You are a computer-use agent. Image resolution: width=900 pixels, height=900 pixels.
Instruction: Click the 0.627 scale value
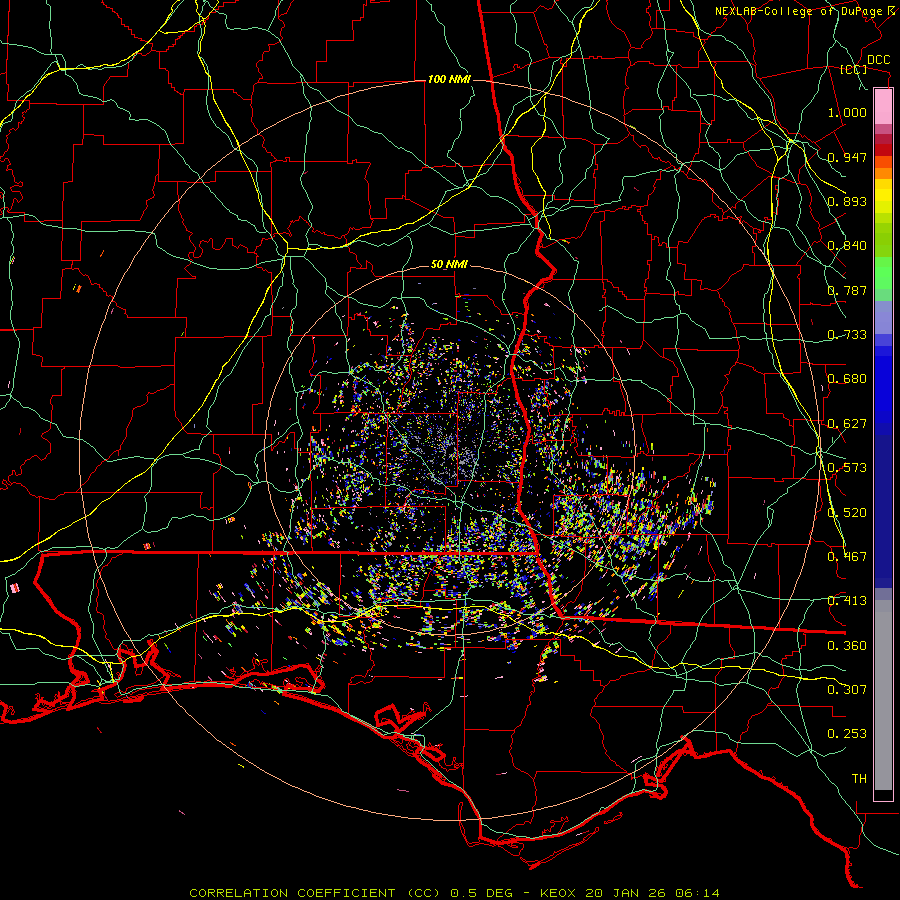847,424
